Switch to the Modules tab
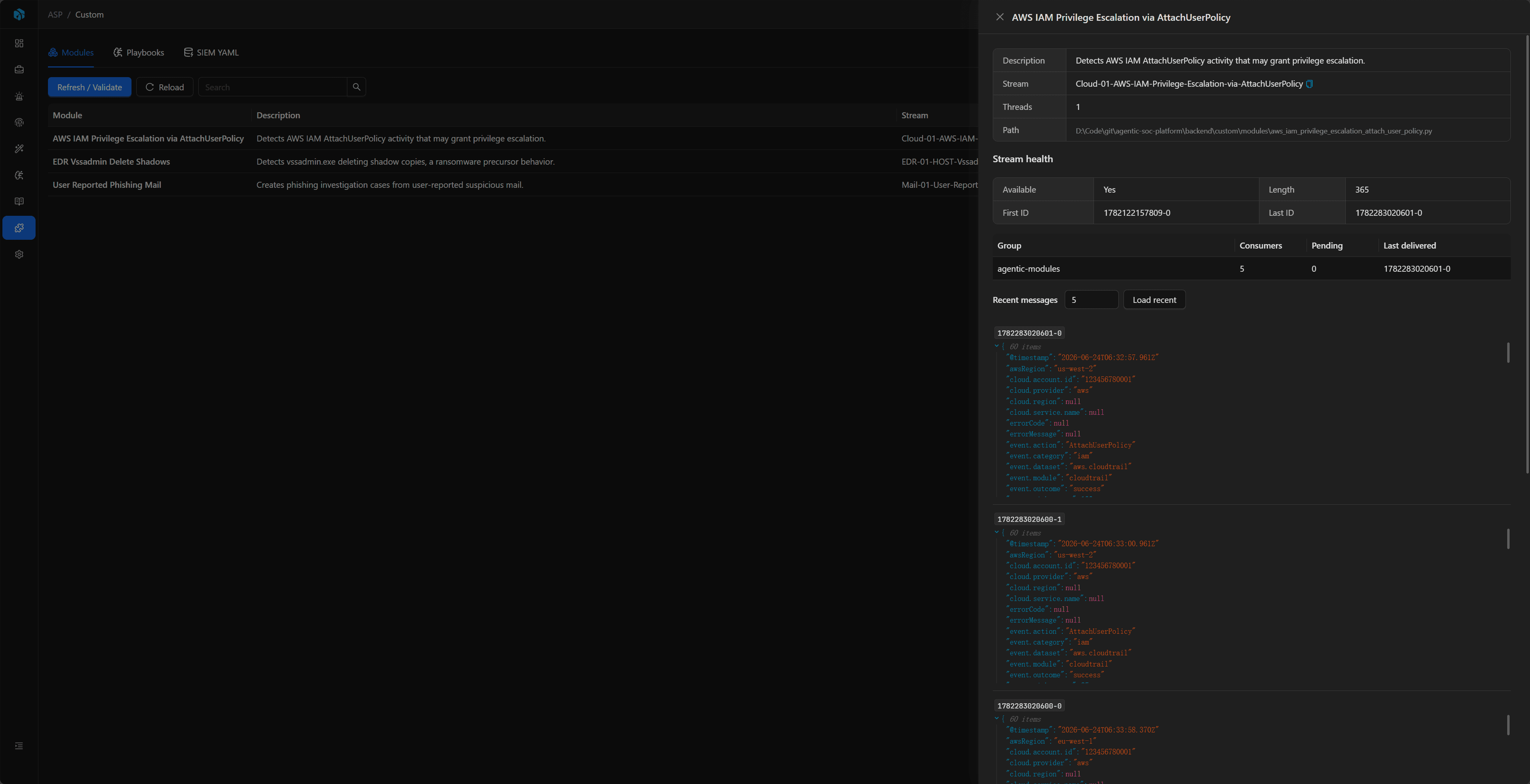The height and width of the screenshot is (784, 1530). point(71,52)
